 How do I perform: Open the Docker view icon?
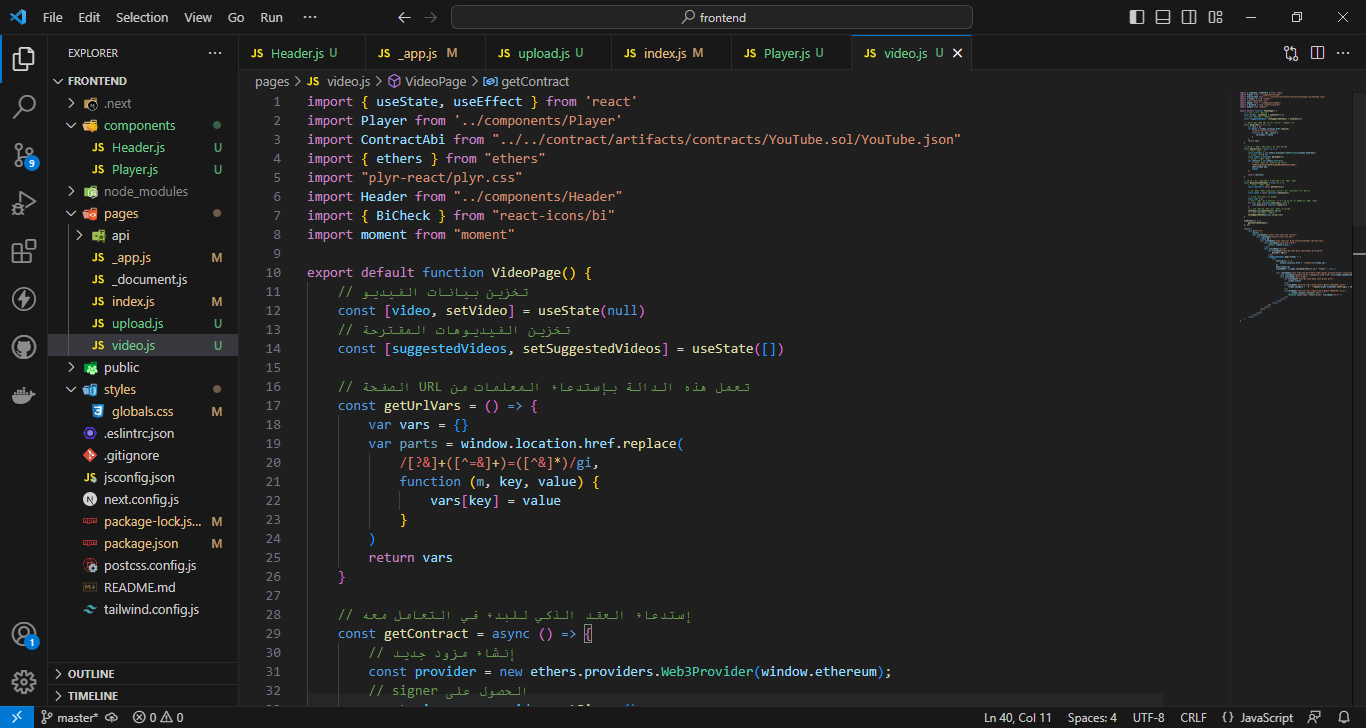(24, 395)
